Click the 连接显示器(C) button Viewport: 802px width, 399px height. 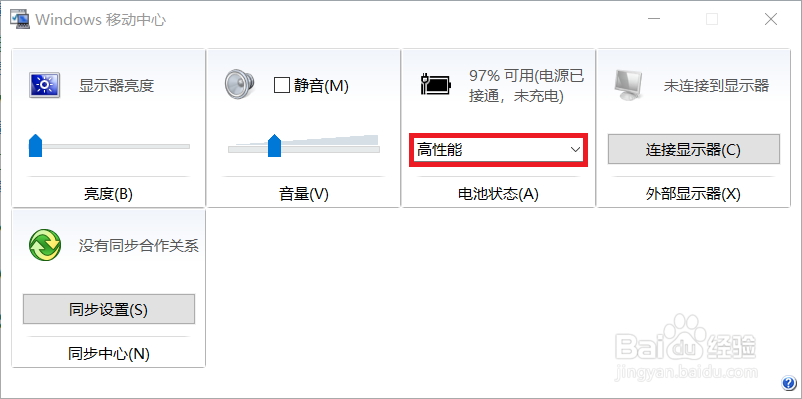pos(694,149)
